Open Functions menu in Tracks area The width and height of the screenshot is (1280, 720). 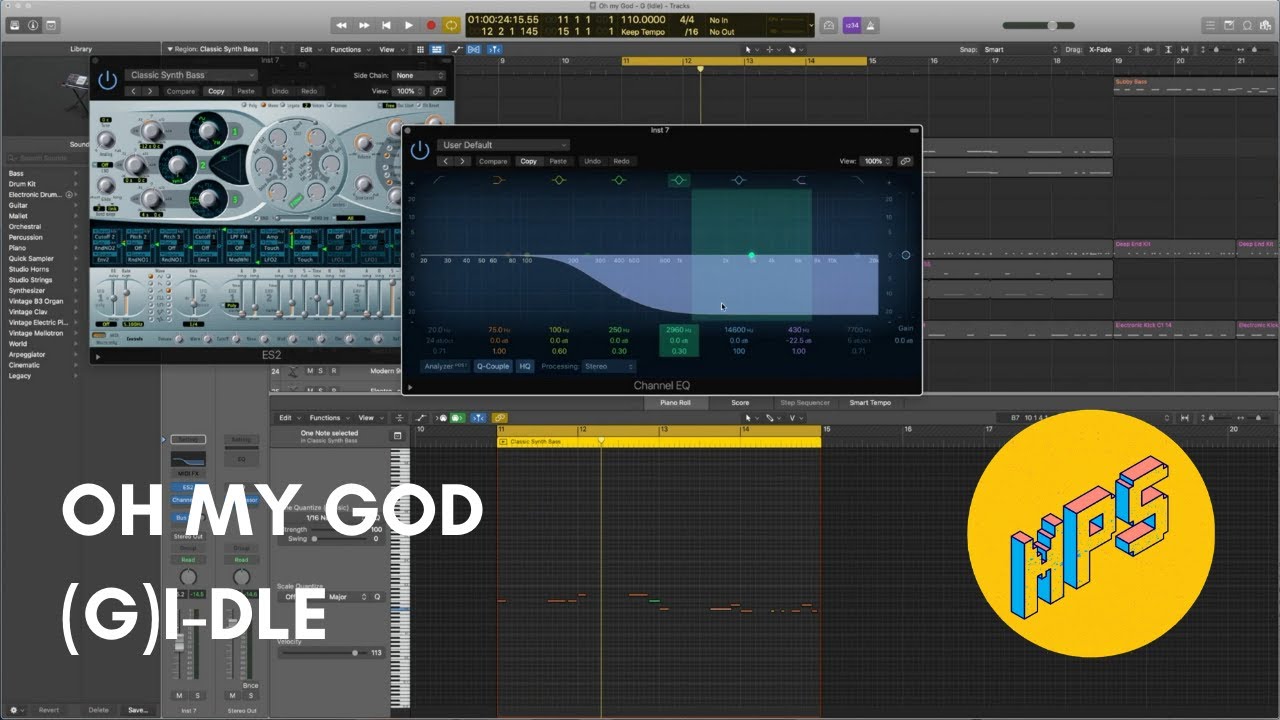tap(349, 49)
